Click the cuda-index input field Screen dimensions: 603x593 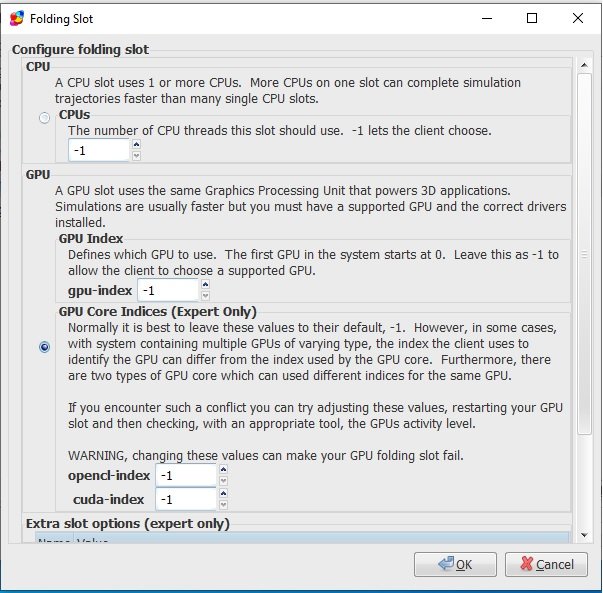click(186, 499)
